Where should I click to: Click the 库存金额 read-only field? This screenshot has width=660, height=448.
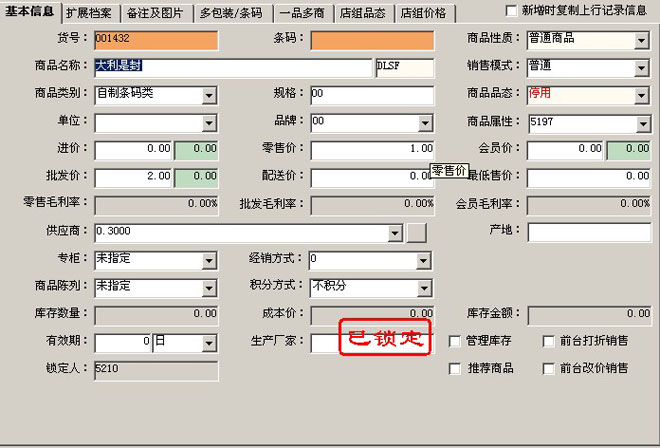tap(589, 316)
